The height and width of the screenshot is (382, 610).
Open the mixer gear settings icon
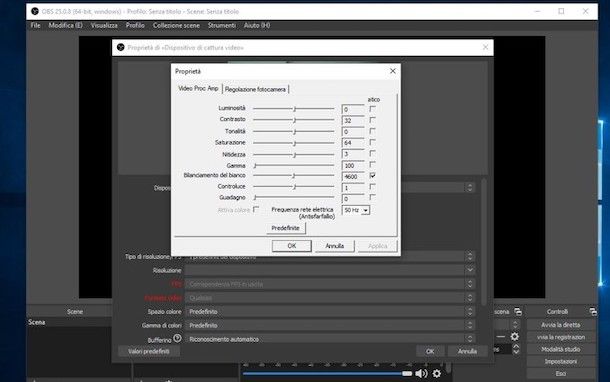point(437,373)
